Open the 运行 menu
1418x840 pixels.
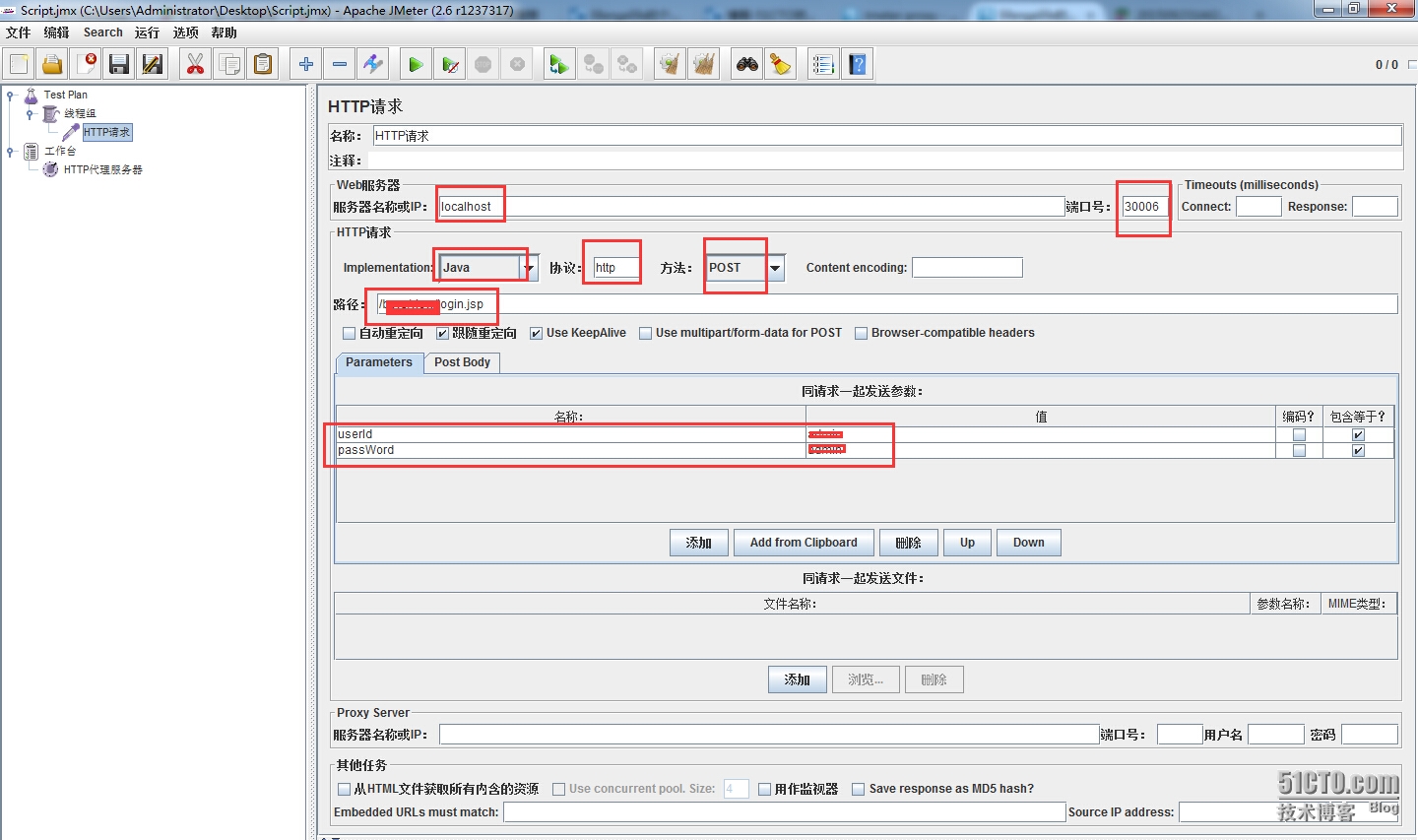click(147, 32)
